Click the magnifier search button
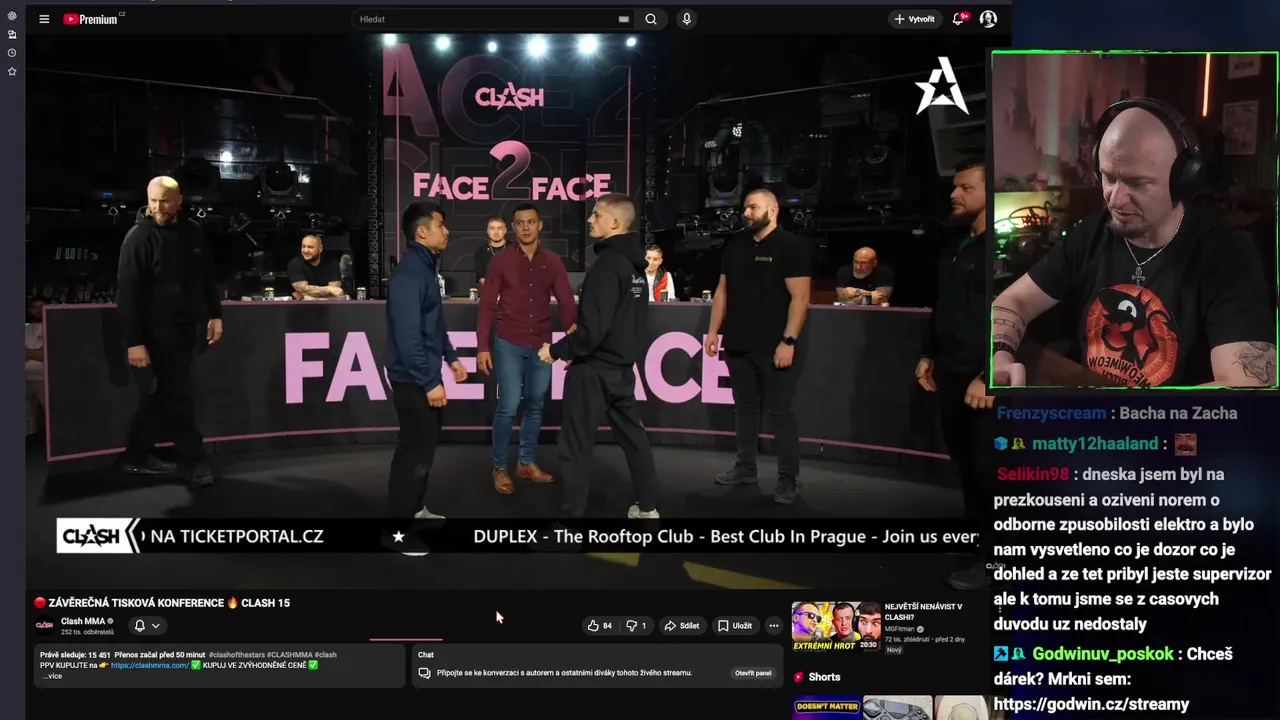The height and width of the screenshot is (720, 1280). 651,19
